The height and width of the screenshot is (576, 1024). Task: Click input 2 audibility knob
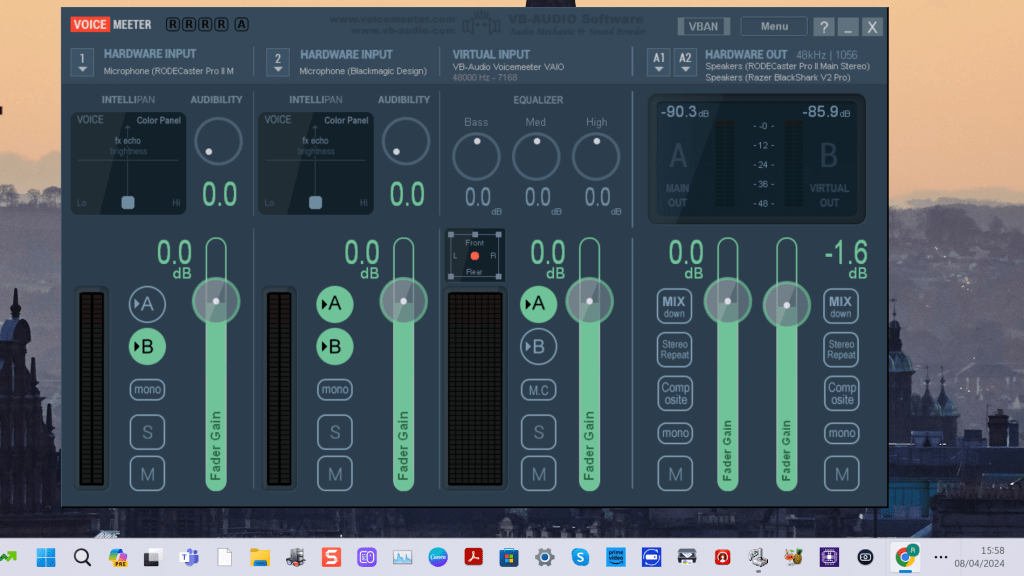point(406,141)
